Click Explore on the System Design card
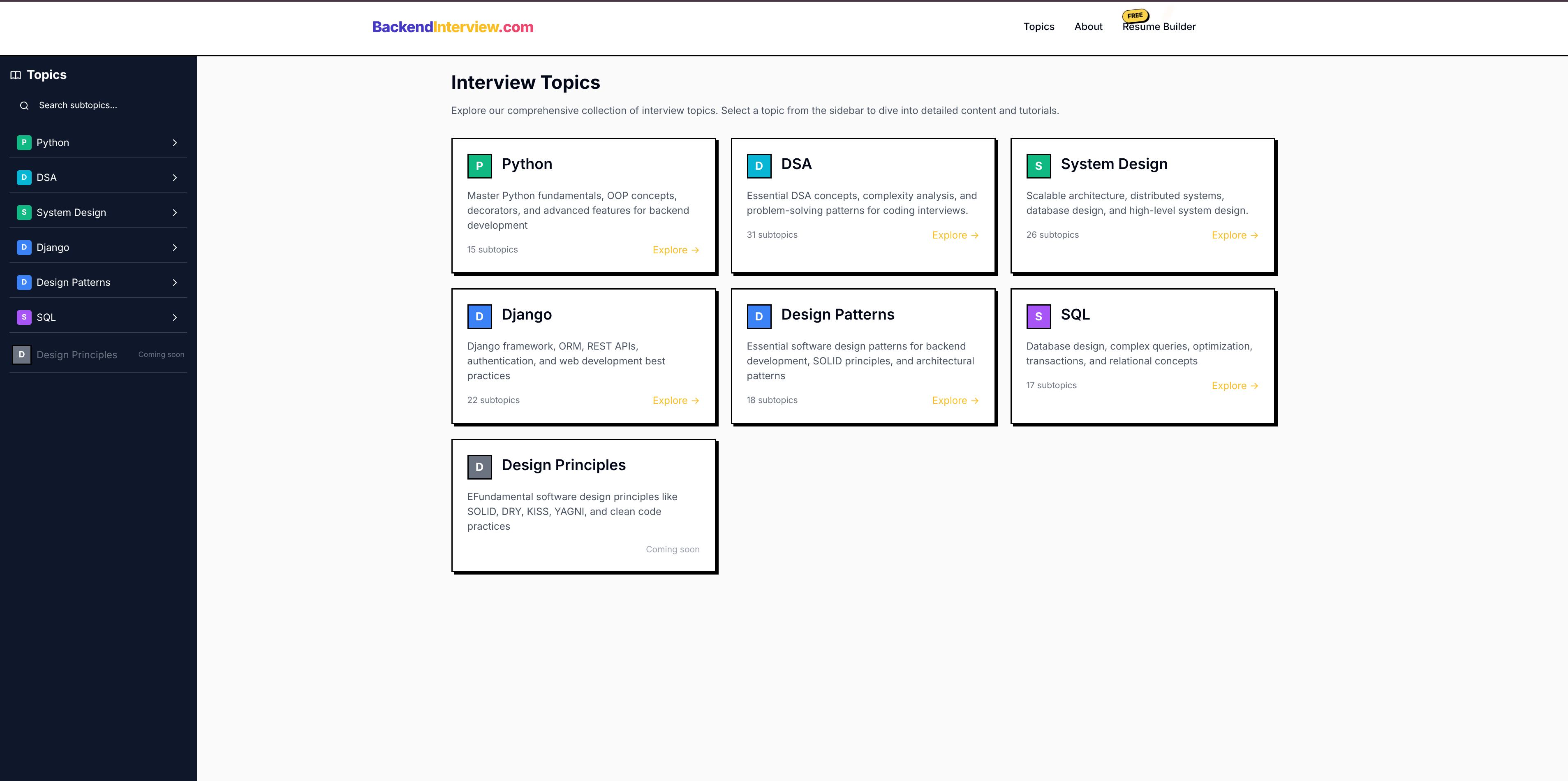Screen dimensions: 1568x781 click(x=1235, y=236)
